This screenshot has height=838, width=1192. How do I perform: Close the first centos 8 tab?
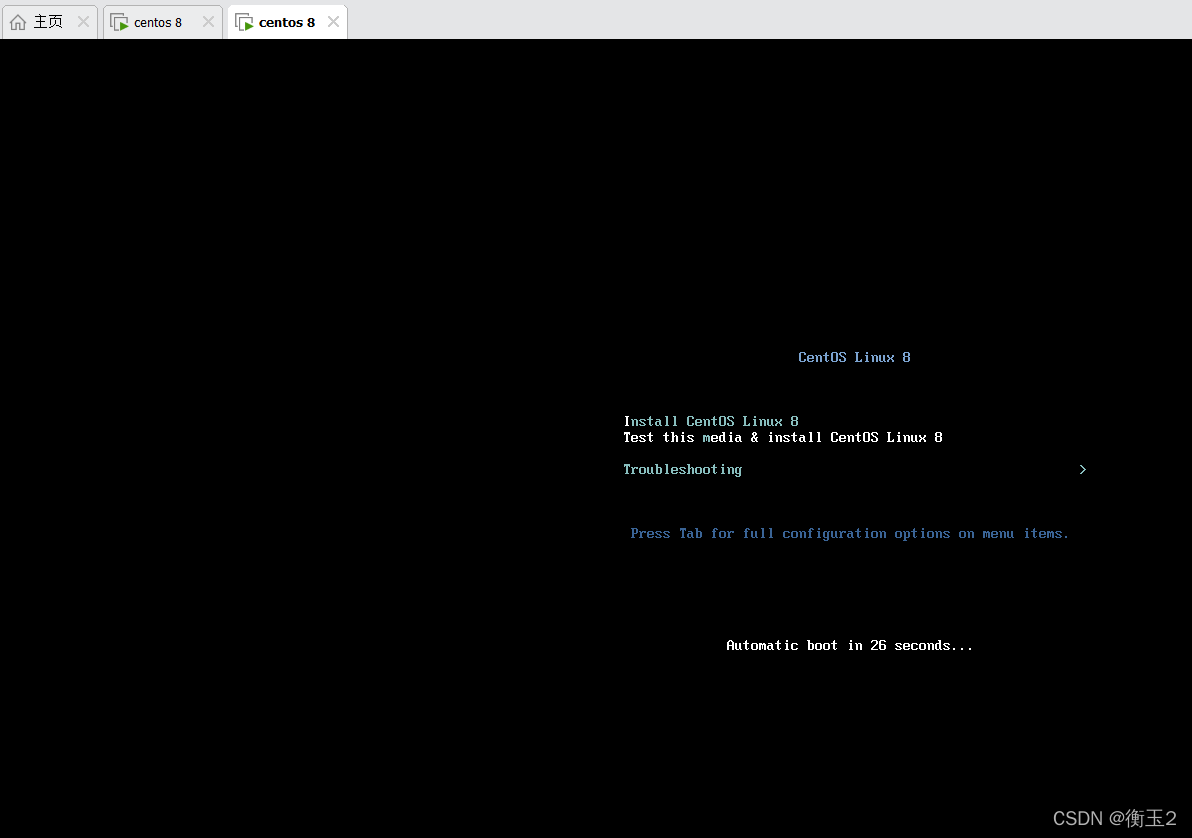click(208, 22)
